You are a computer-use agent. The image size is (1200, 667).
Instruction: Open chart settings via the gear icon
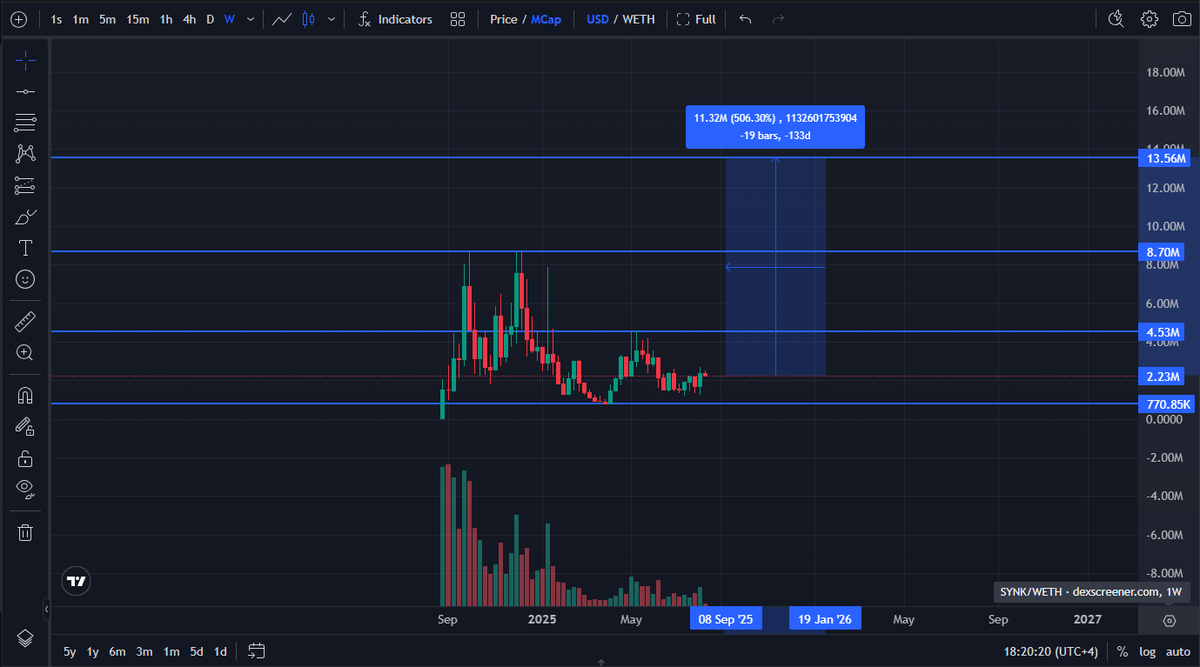pyautogui.click(x=1148, y=18)
